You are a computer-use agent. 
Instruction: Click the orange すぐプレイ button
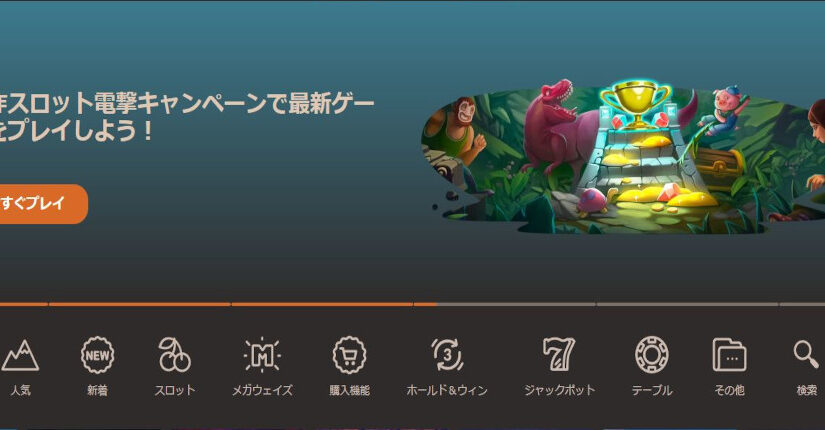coord(41,204)
